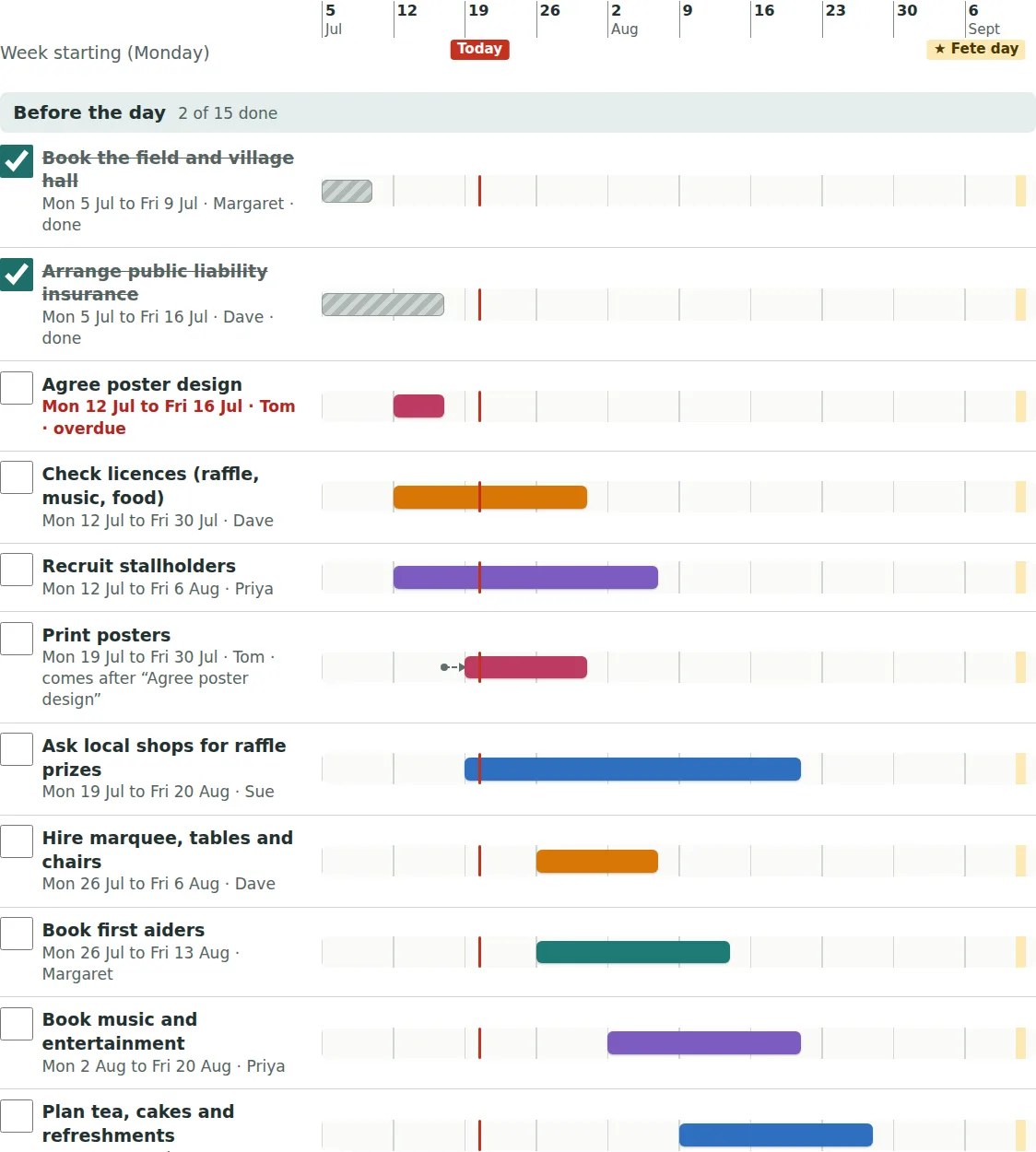Viewport: 1036px width, 1152px height.
Task: Select the grey striped Book the field bar
Action: pyautogui.click(x=347, y=191)
